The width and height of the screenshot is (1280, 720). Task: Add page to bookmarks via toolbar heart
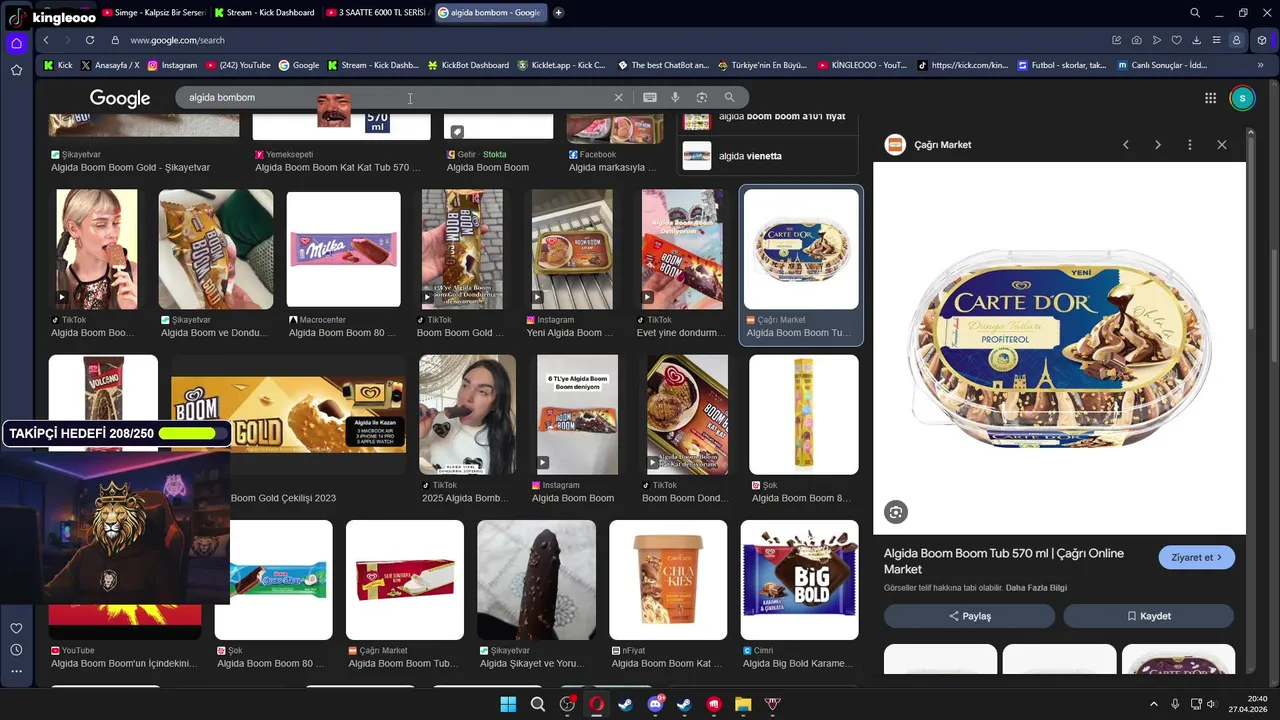(1177, 40)
